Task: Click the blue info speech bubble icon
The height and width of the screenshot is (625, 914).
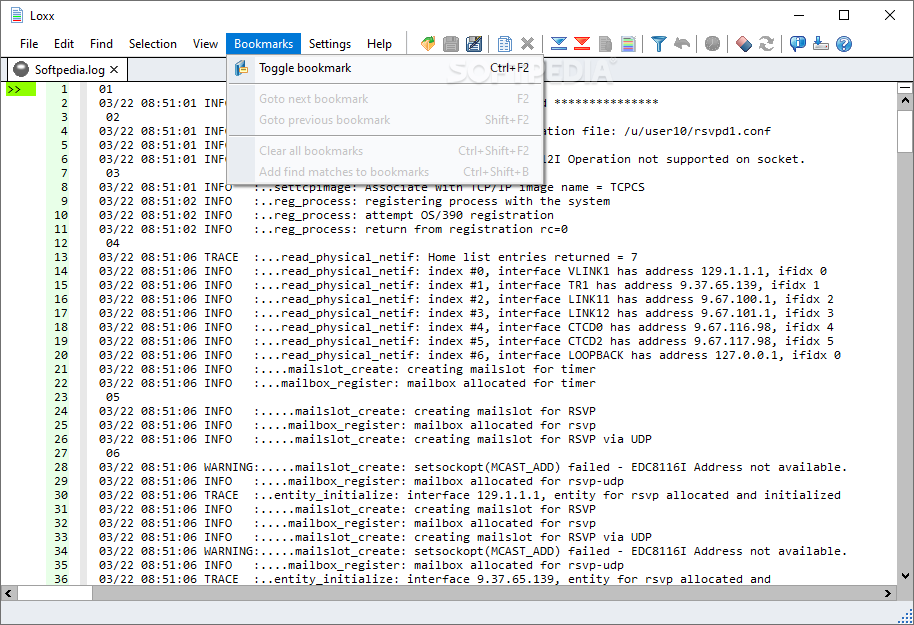Action: click(797, 44)
